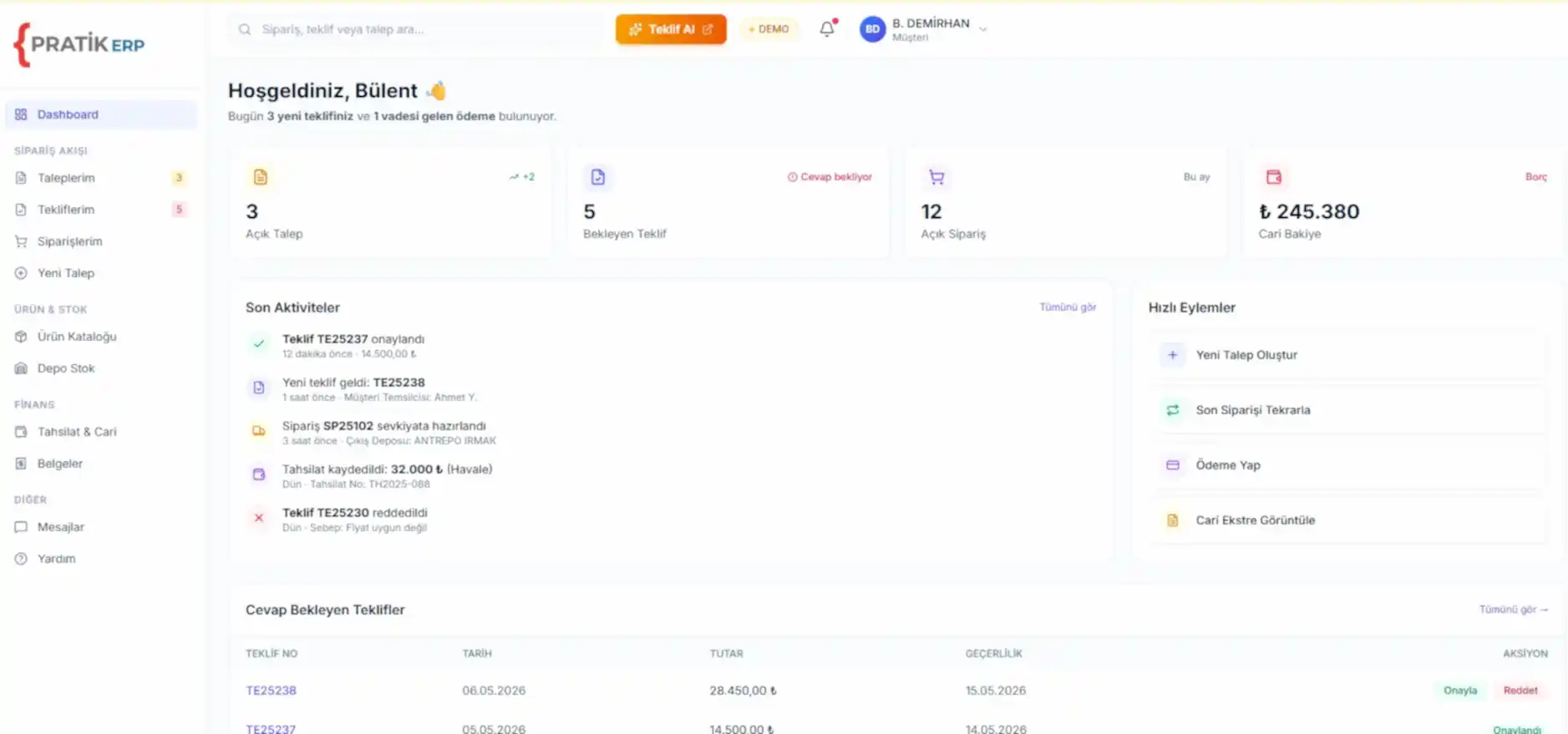Click the green check icon for TE25237
This screenshot has width=1568, height=734.
pos(259,343)
